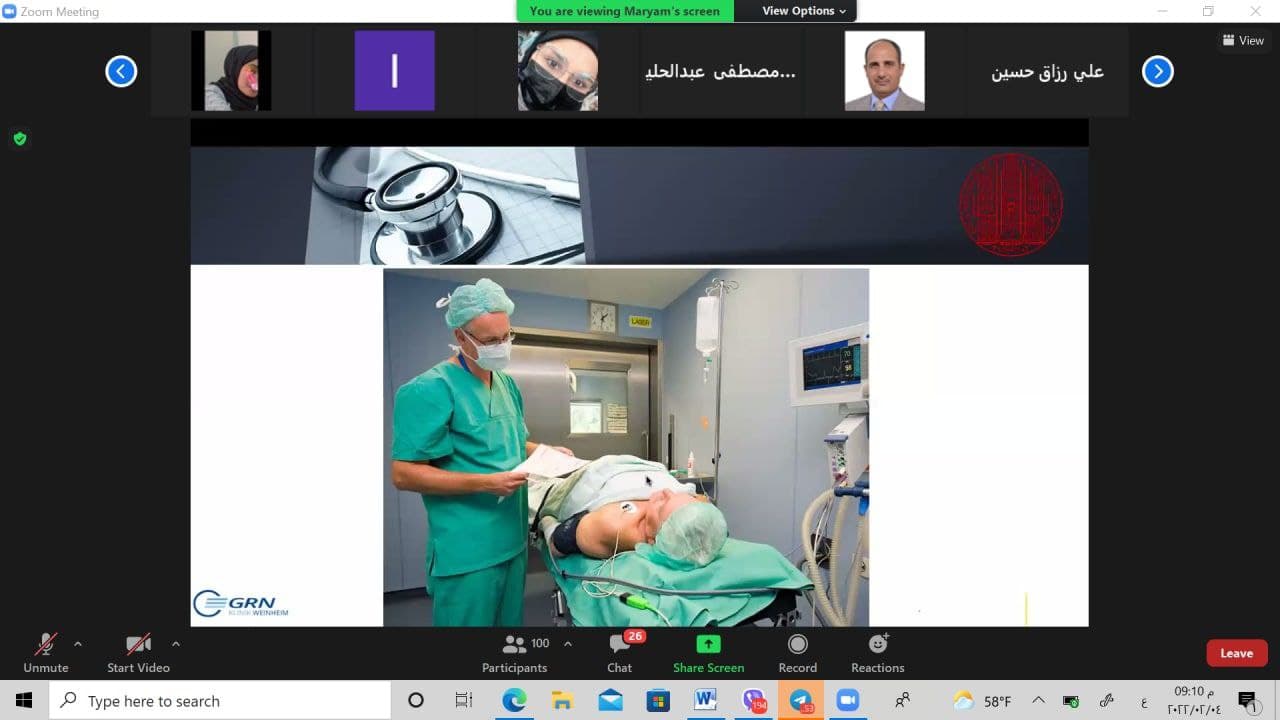Viewport: 1280px width, 720px height.
Task: Open the clock and date at 09:10
Action: click(x=1194, y=700)
